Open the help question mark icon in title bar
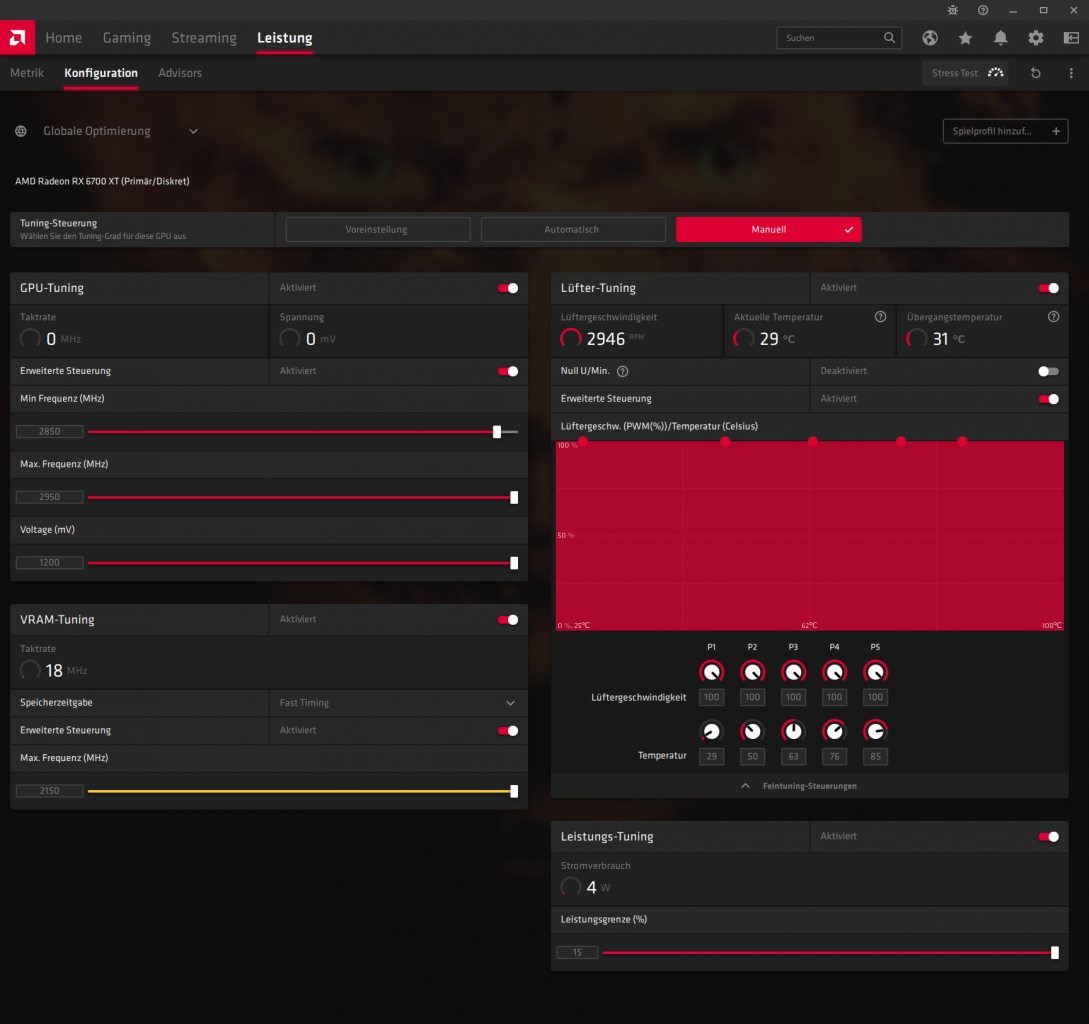This screenshot has height=1024, width=1089. (x=983, y=10)
